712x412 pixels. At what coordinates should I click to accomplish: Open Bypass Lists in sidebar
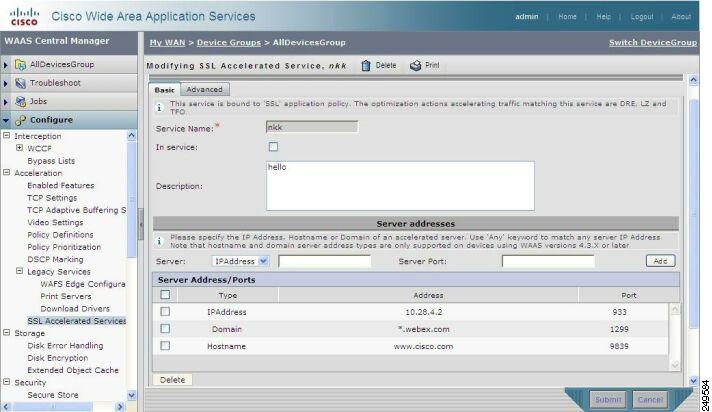(51, 161)
